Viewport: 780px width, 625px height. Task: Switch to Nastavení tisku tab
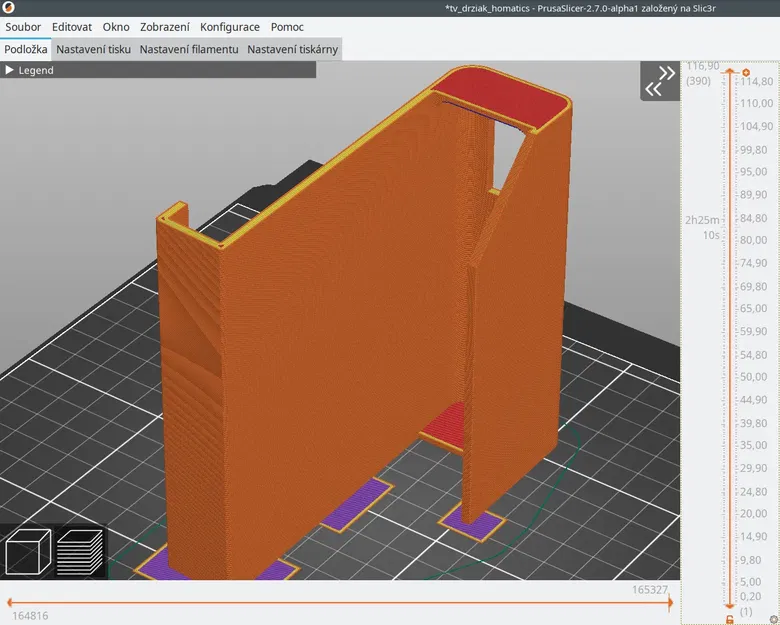[94, 49]
